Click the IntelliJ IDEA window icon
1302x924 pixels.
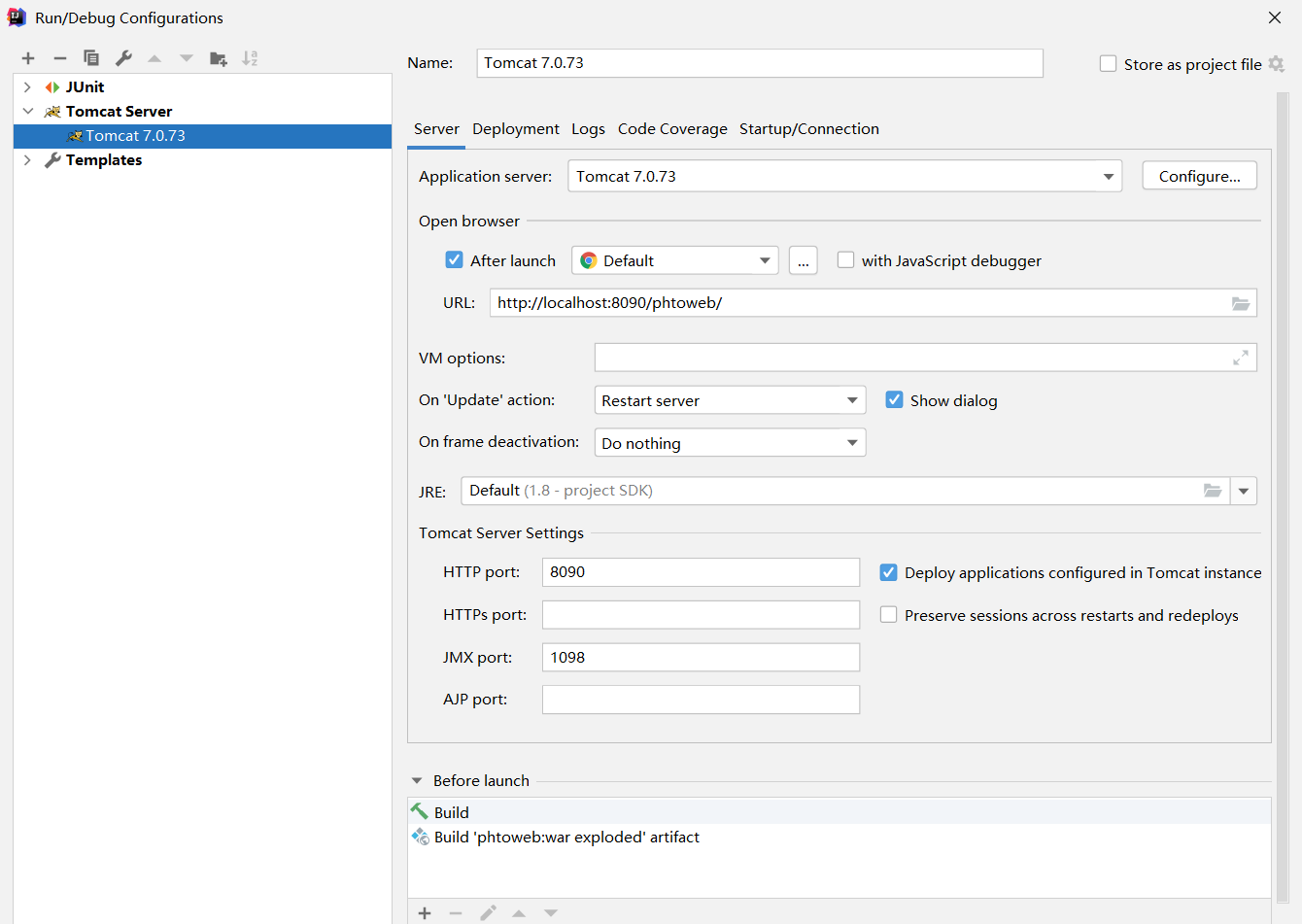(17, 17)
